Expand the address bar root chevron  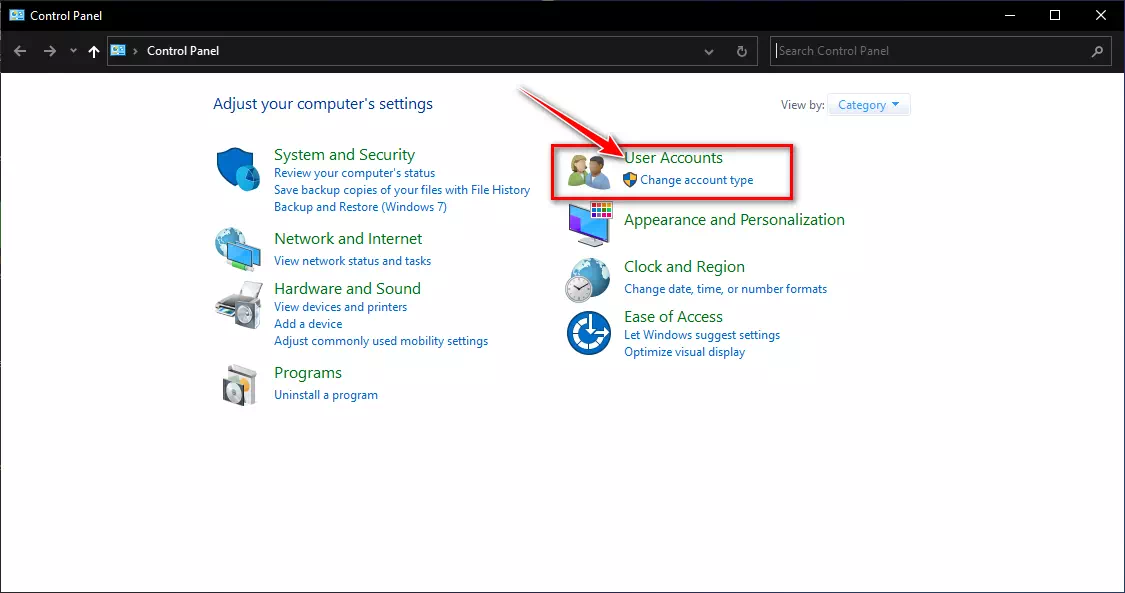point(135,51)
